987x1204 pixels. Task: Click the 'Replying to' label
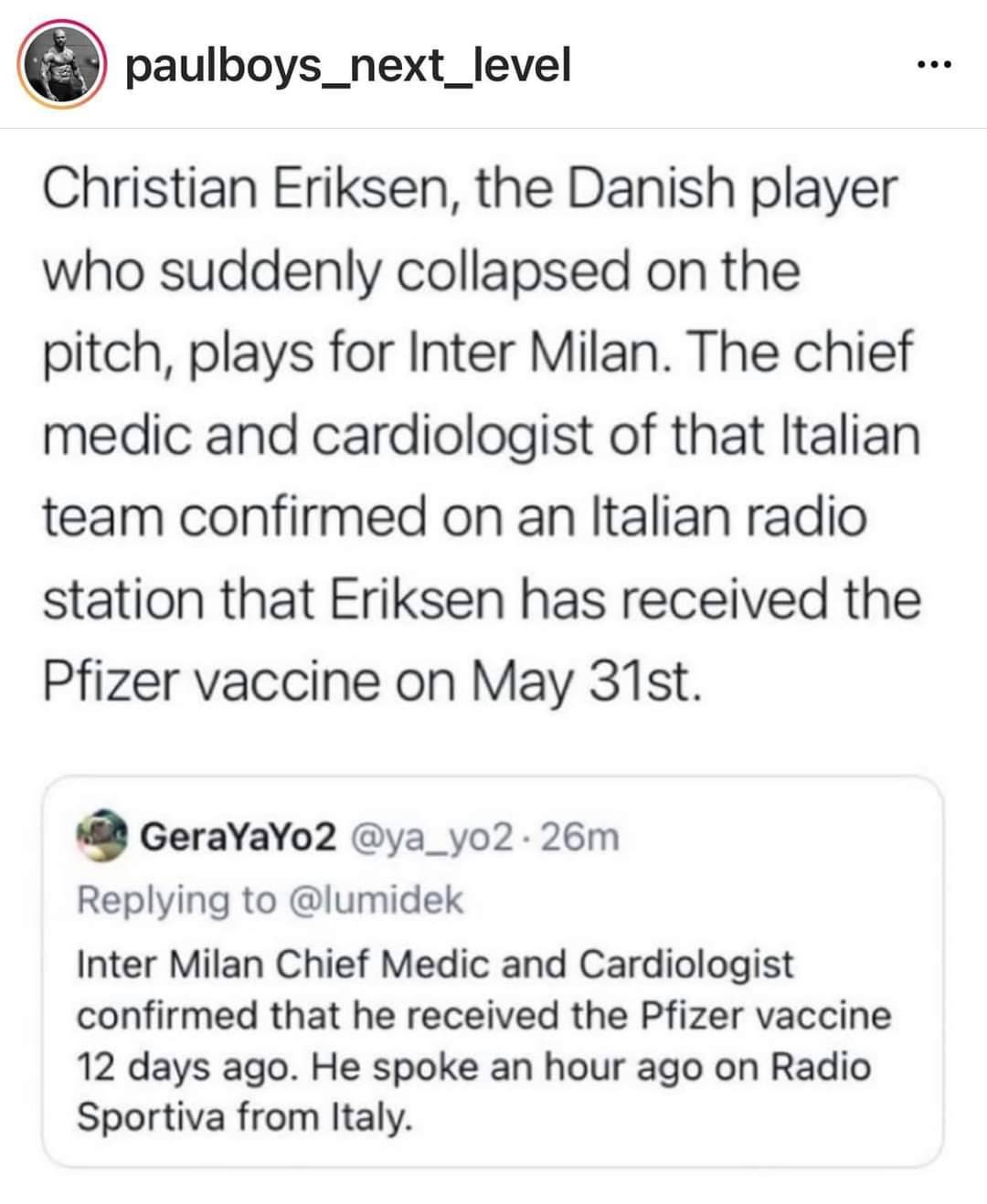click(176, 900)
